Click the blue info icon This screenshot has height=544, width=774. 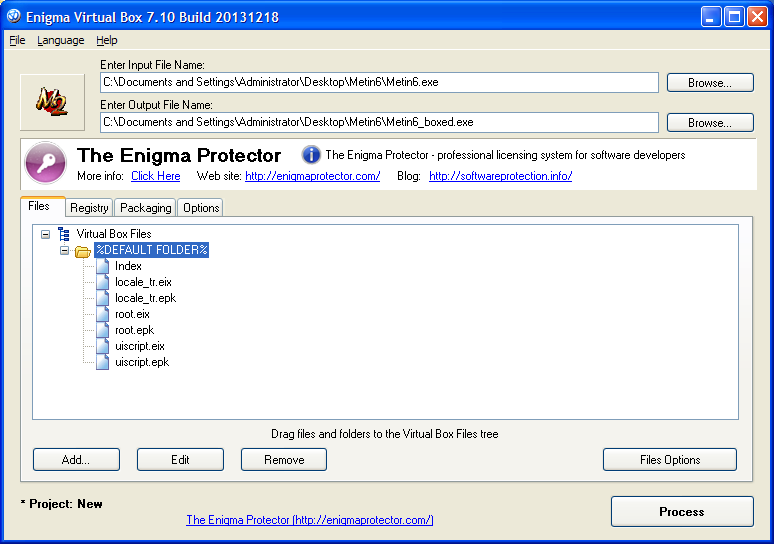pyautogui.click(x=311, y=155)
